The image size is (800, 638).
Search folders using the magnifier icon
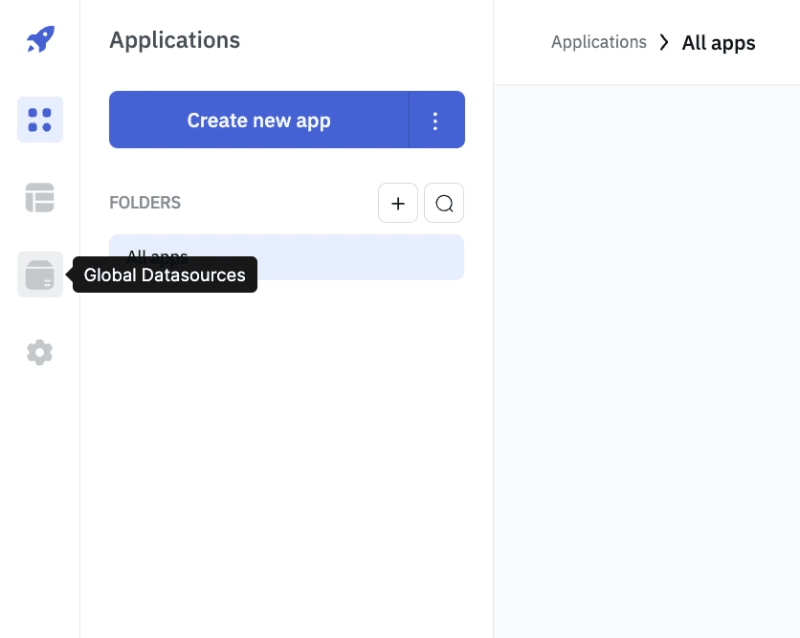pos(444,203)
